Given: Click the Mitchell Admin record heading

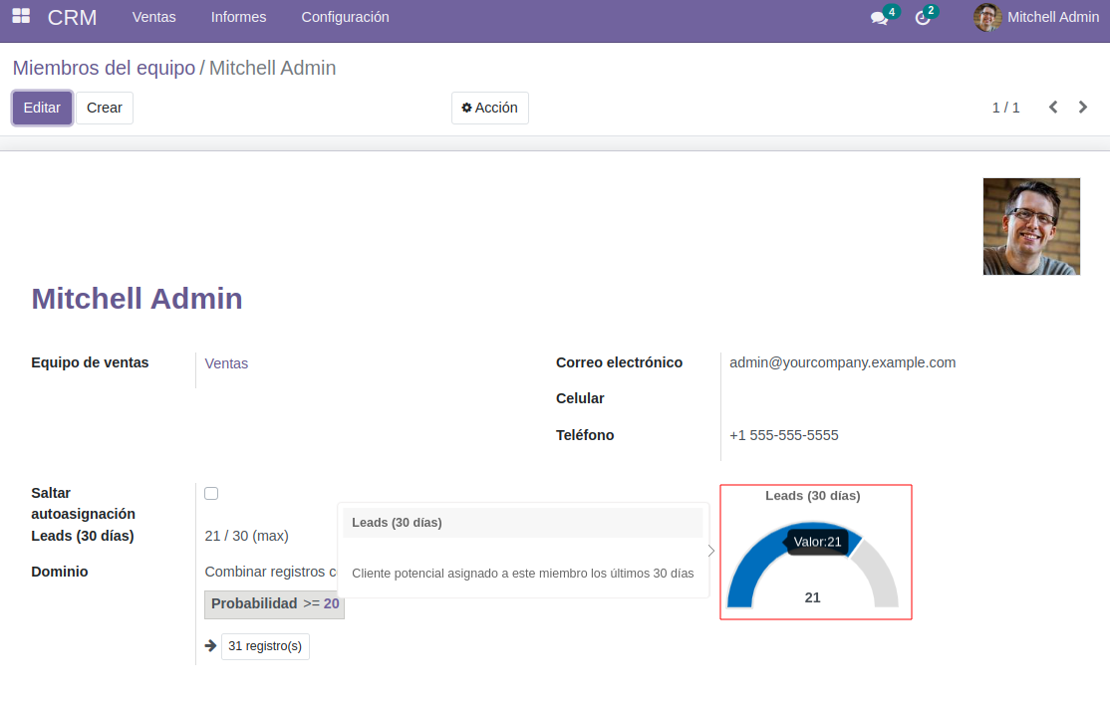Looking at the screenshot, I should pos(137,299).
